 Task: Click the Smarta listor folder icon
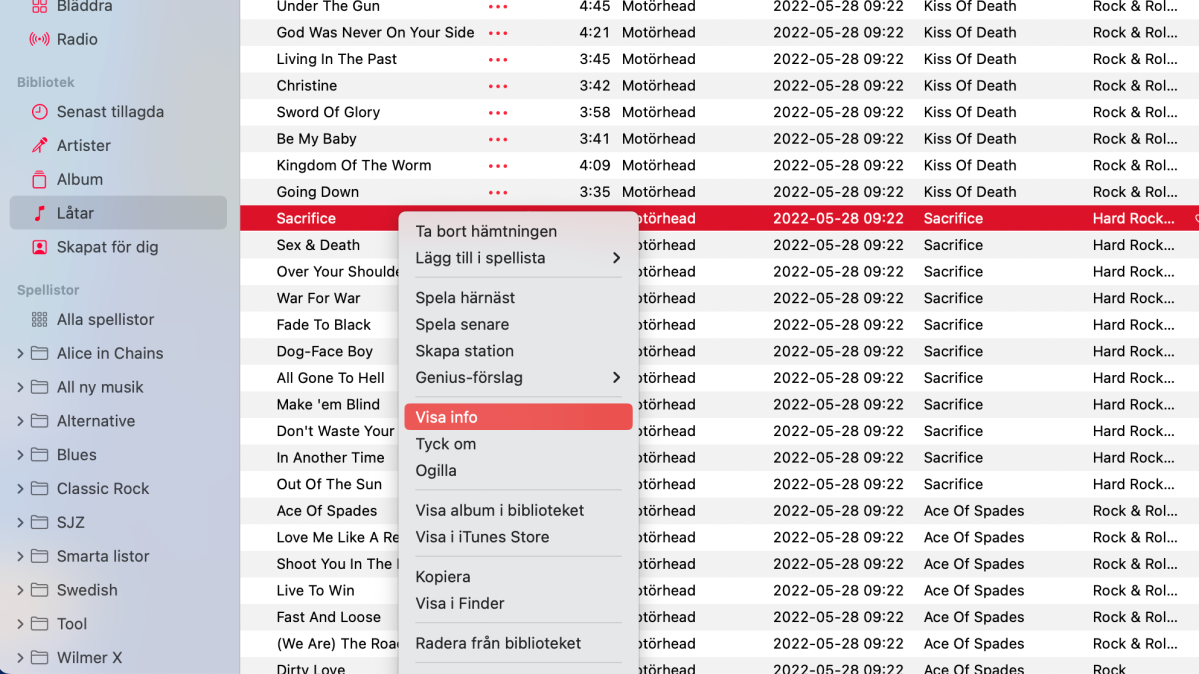click(x=39, y=556)
